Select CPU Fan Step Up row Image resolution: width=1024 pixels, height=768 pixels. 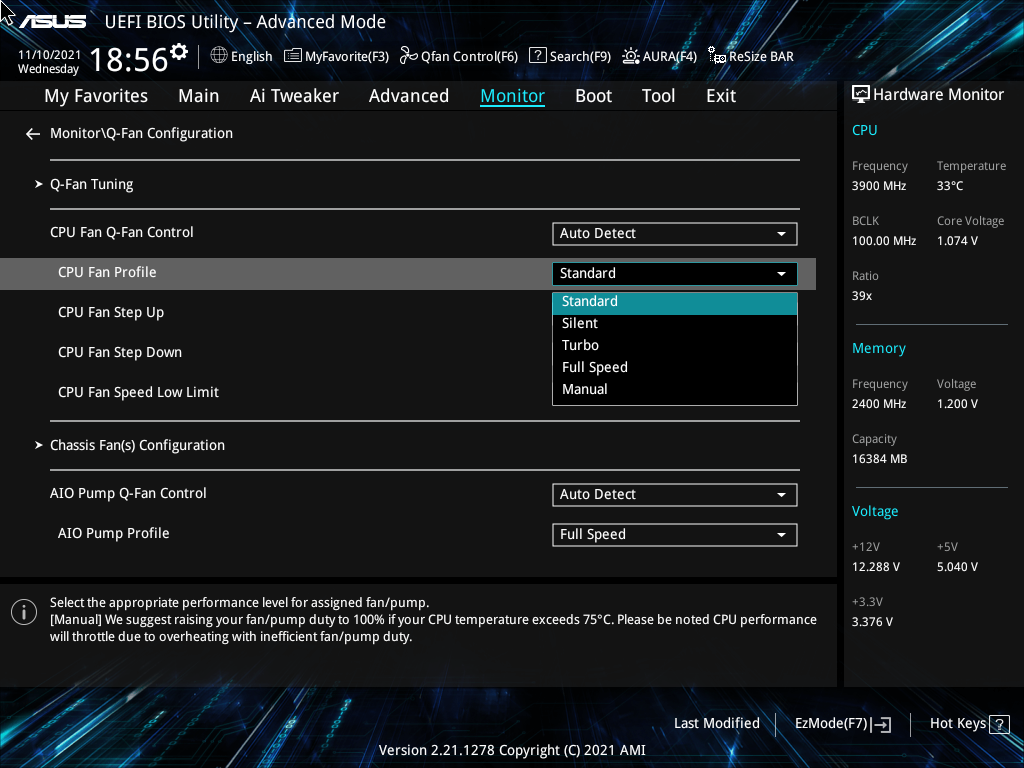111,313
